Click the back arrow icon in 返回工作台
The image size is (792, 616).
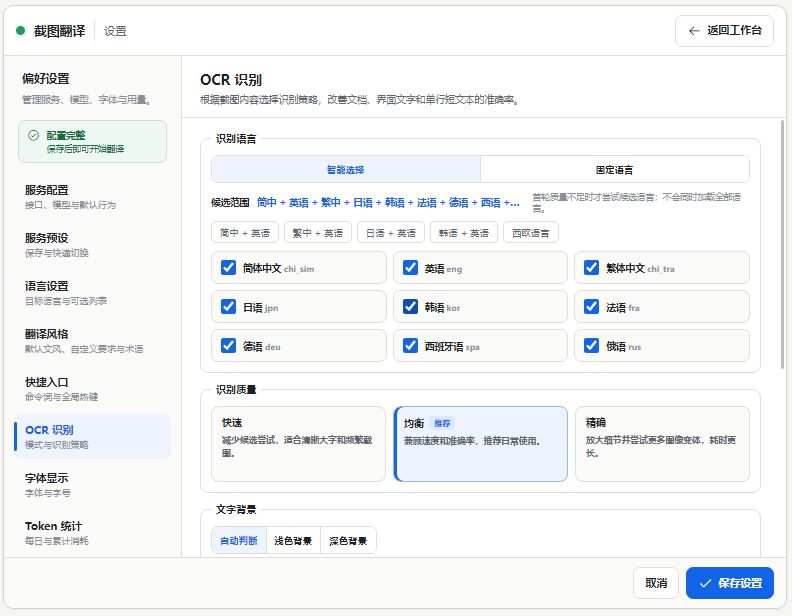point(694,31)
